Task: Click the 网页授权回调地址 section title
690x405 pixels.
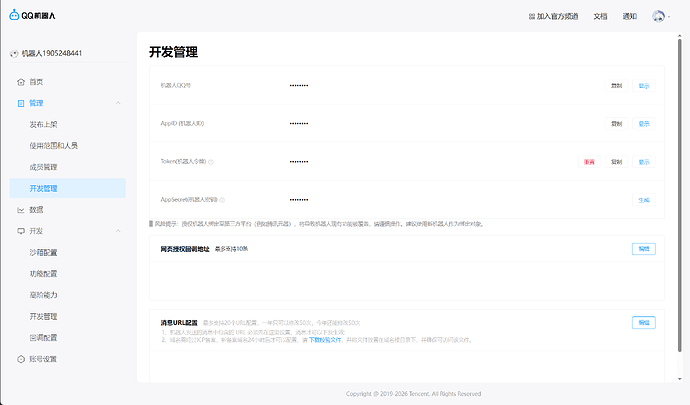Action: coord(185,249)
